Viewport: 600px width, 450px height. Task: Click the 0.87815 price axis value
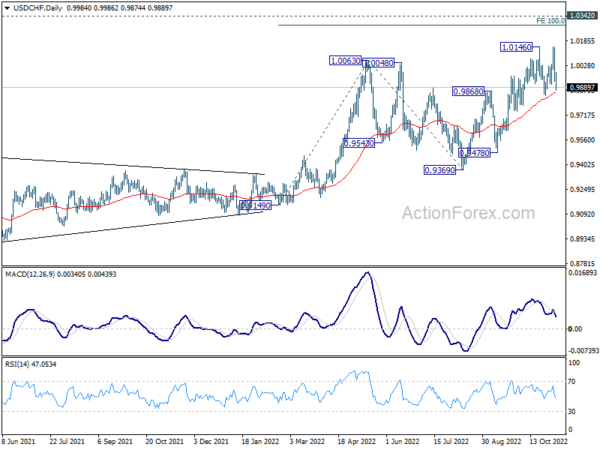pos(582,264)
